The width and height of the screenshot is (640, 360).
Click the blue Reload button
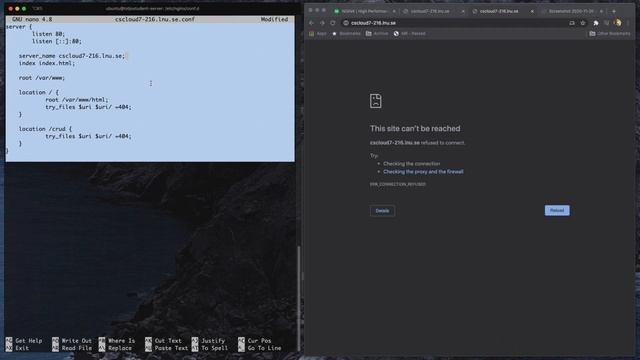(x=557, y=210)
